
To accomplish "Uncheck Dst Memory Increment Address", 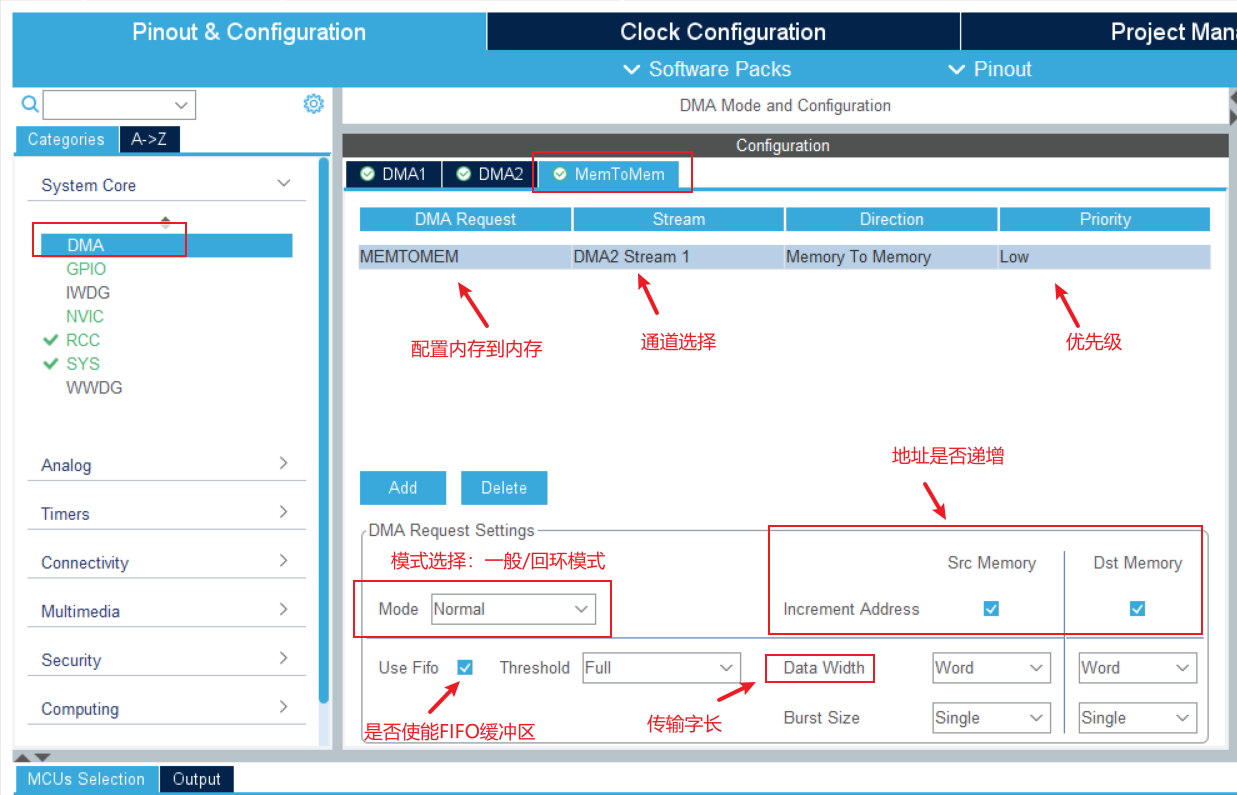I will [x=1137, y=608].
